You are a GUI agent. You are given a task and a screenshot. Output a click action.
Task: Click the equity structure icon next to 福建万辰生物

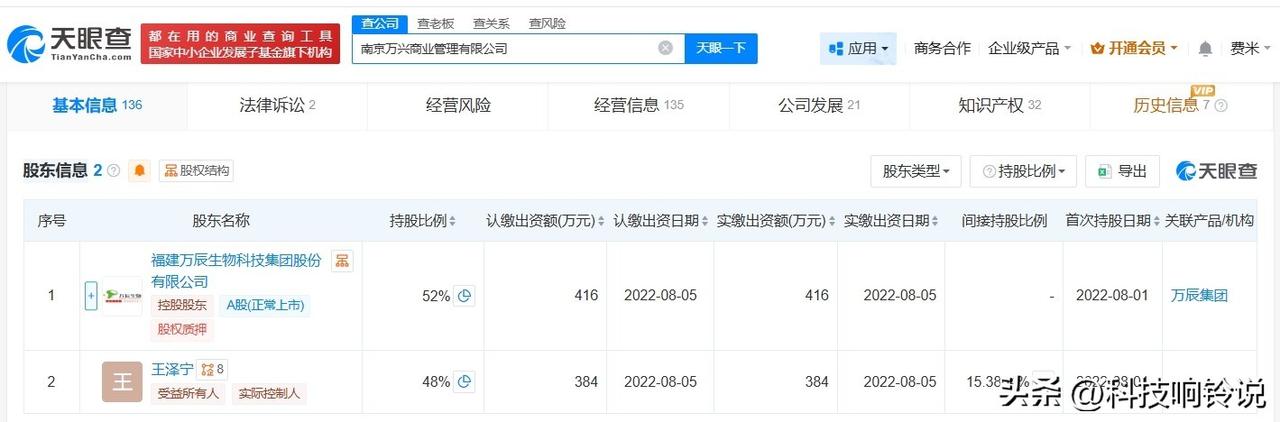[x=342, y=260]
